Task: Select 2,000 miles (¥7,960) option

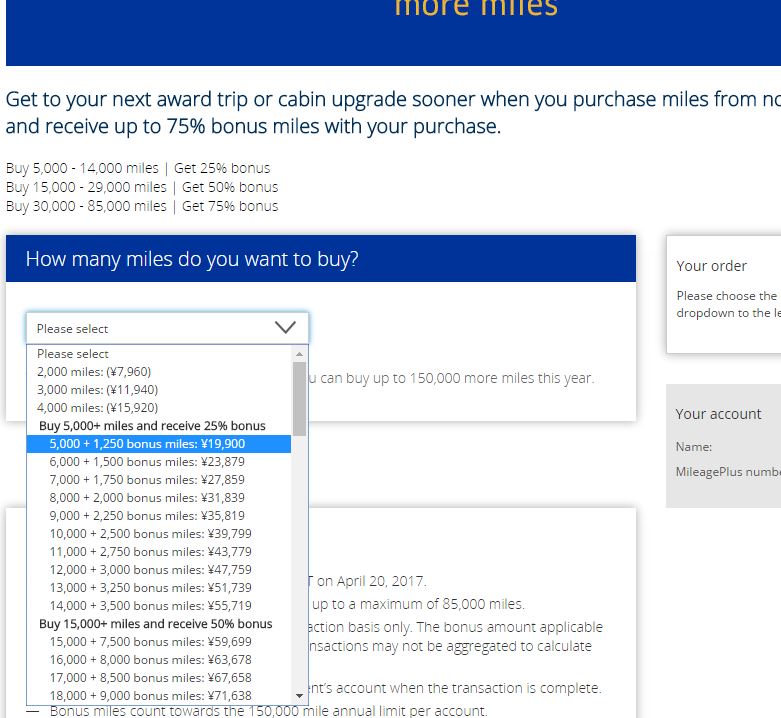Action: (x=159, y=372)
